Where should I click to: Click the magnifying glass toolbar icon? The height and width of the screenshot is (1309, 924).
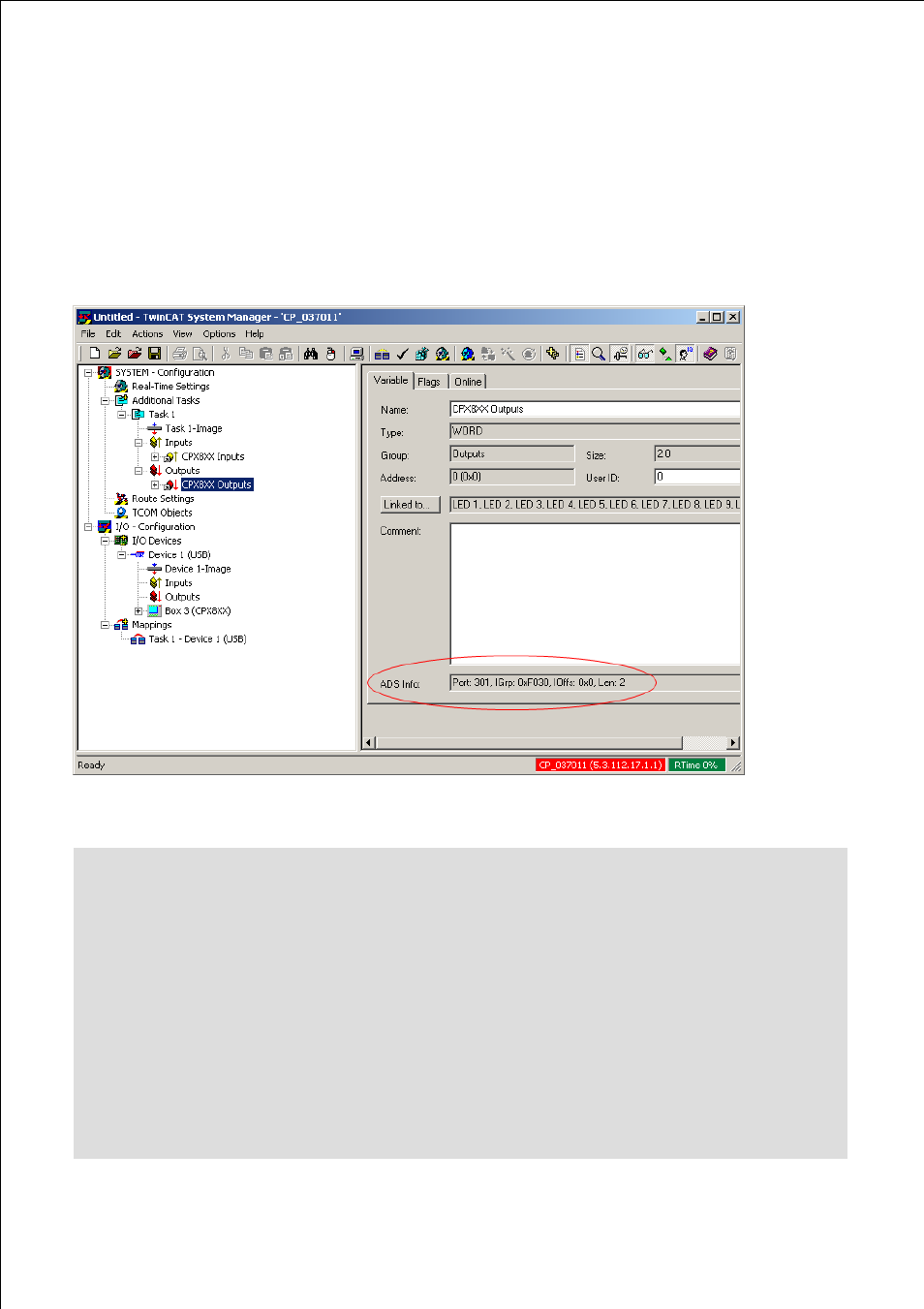pos(599,354)
